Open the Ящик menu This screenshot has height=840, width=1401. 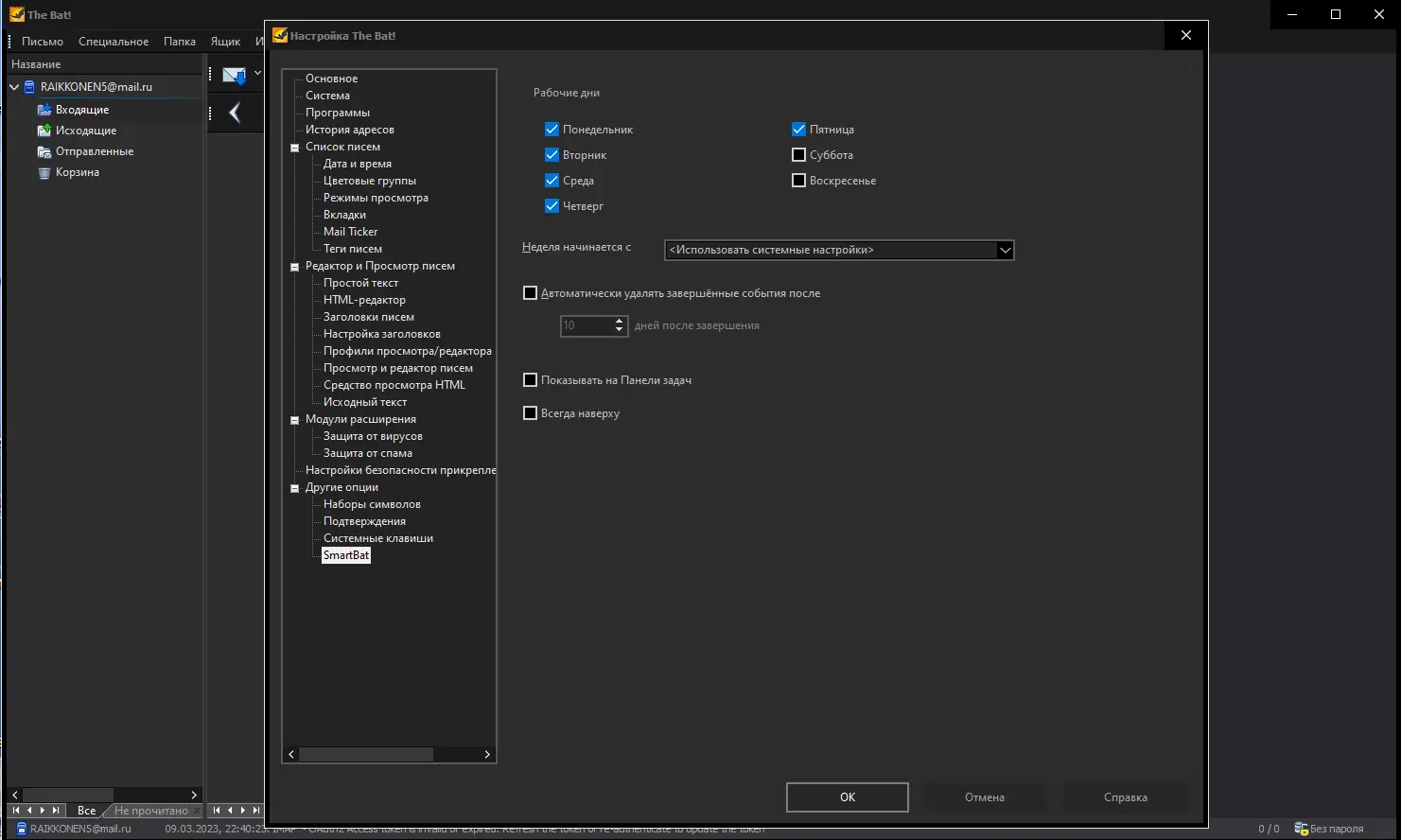[225, 42]
